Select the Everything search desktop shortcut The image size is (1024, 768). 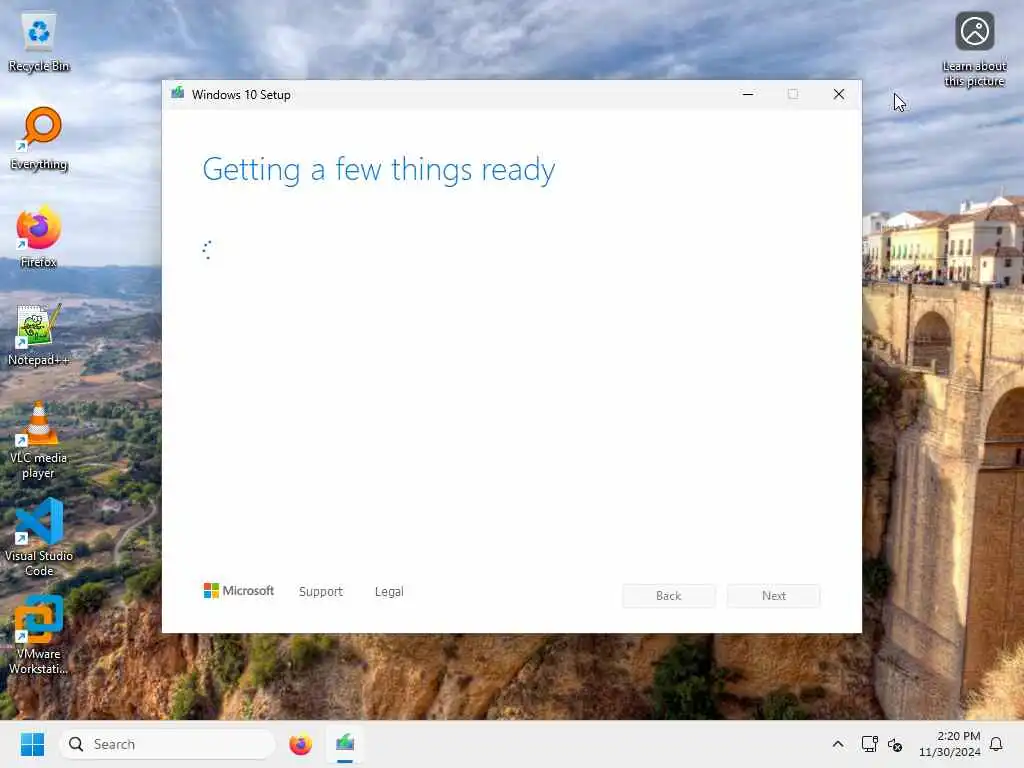pyautogui.click(x=39, y=139)
